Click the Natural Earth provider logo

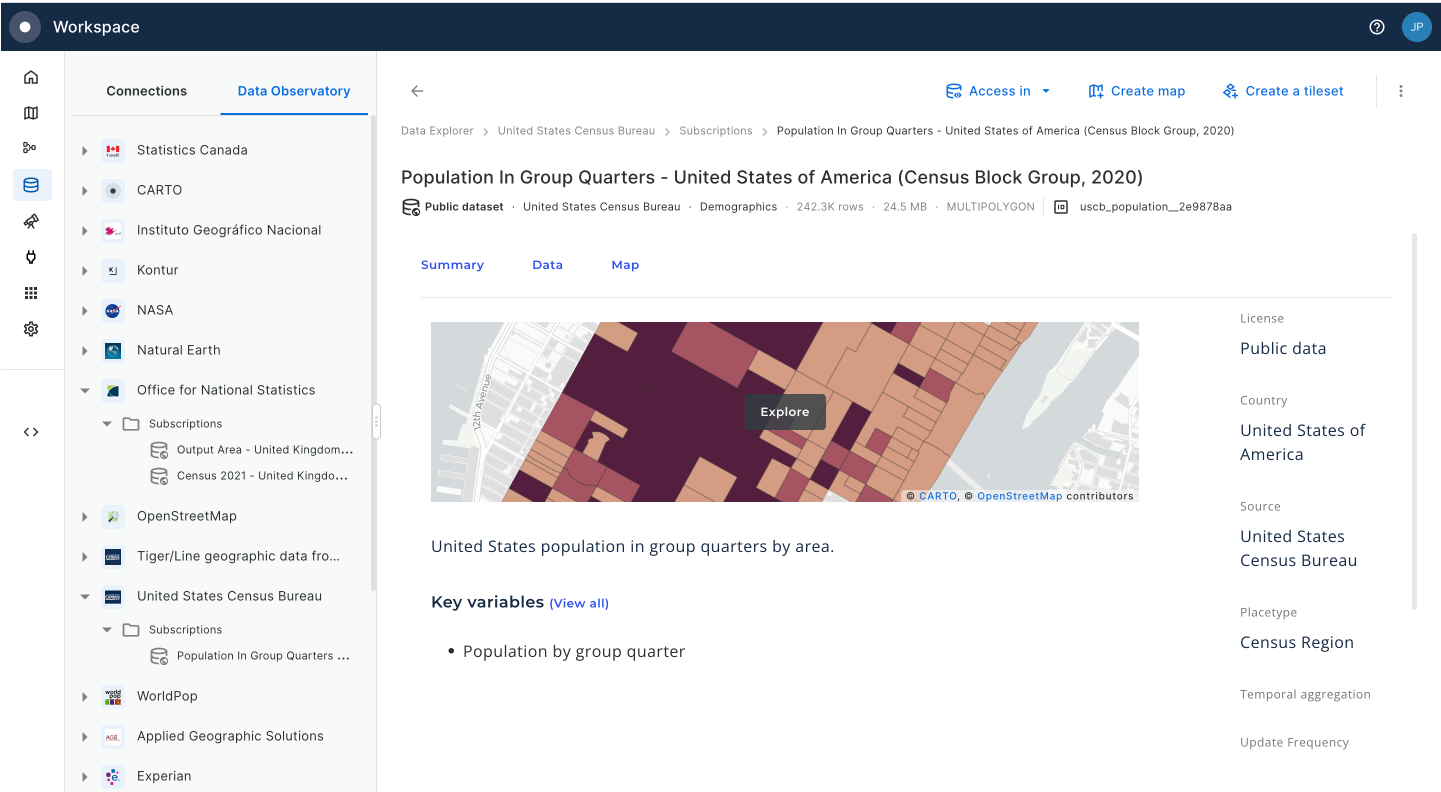(x=113, y=350)
